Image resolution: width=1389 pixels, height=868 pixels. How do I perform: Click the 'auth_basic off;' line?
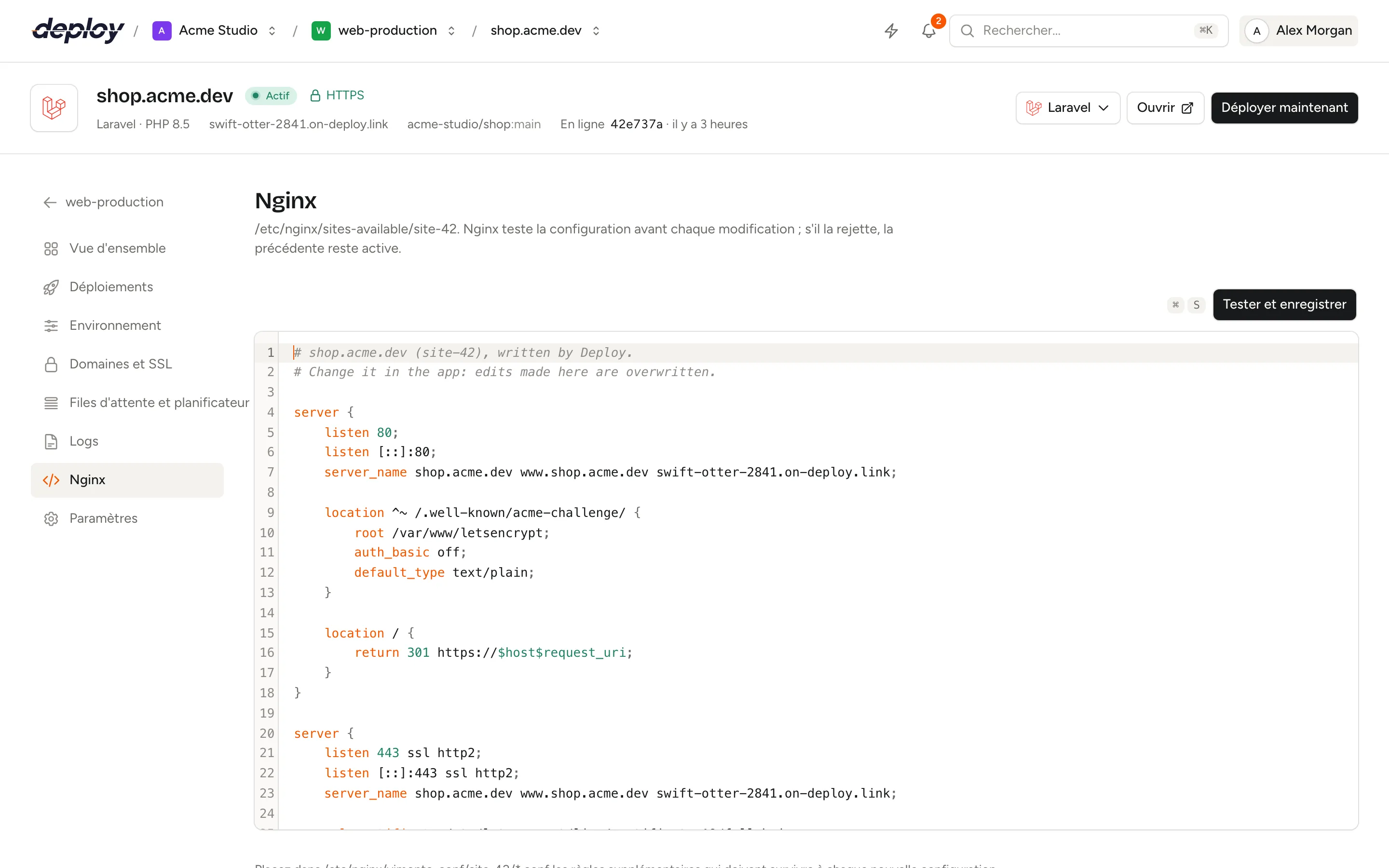click(x=410, y=552)
